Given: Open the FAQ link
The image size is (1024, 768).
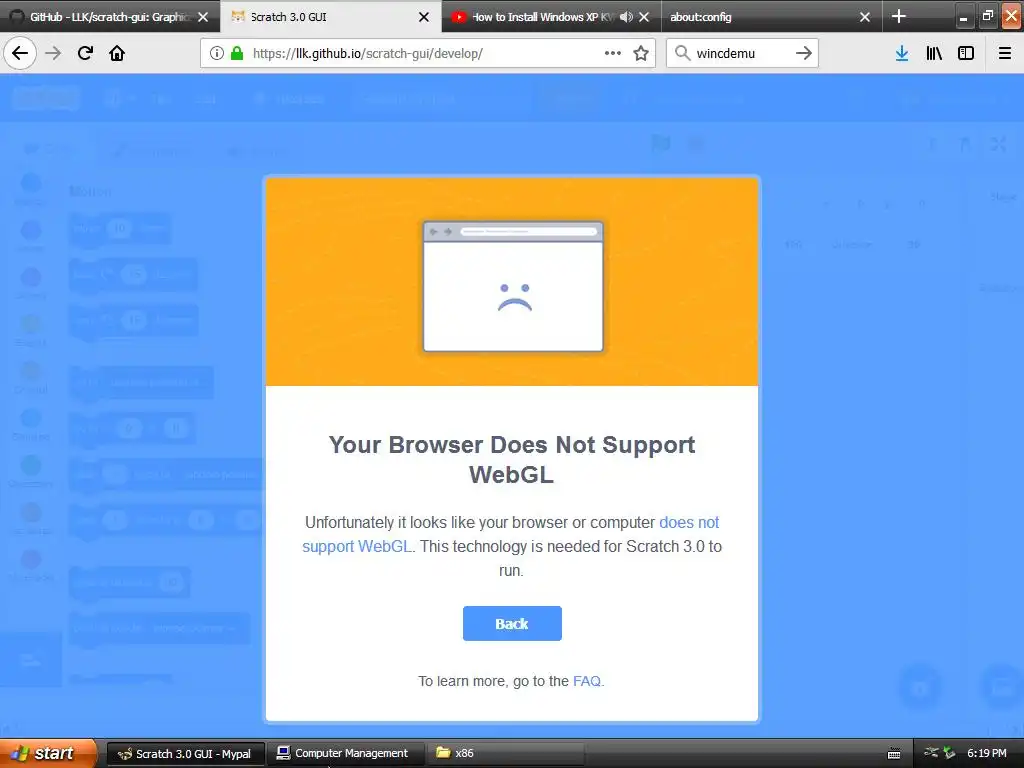Looking at the screenshot, I should (x=586, y=681).
